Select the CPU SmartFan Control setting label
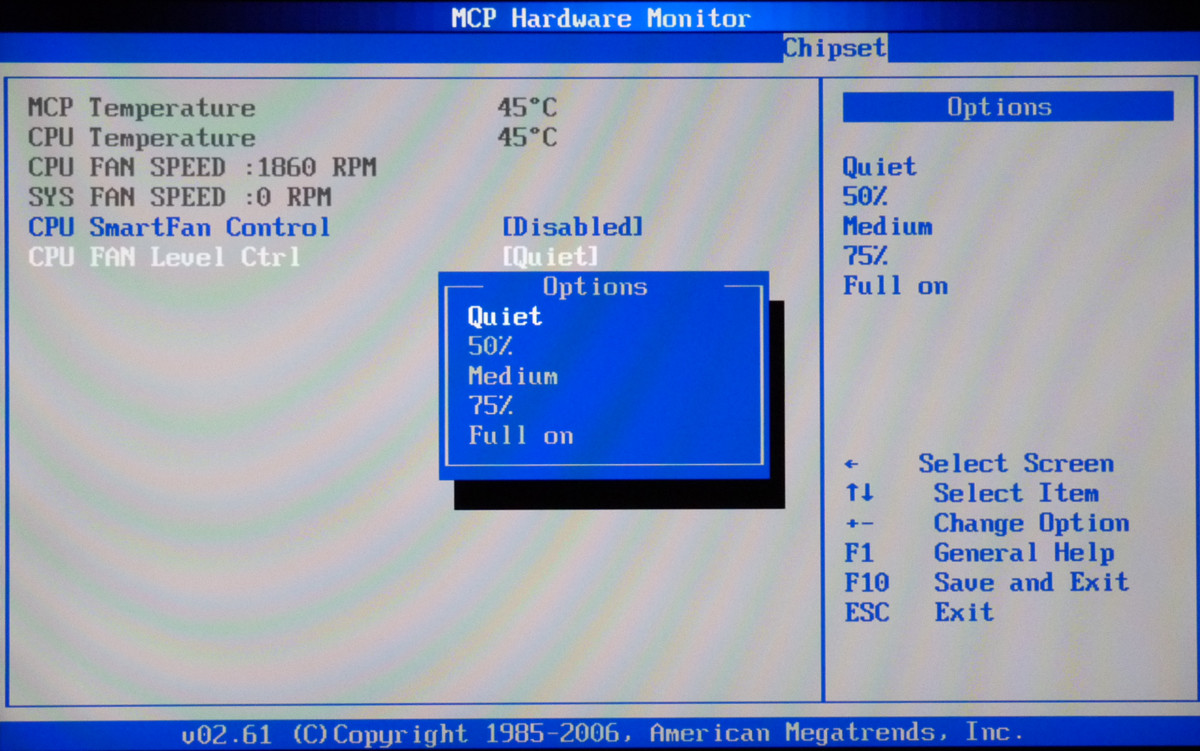This screenshot has width=1200, height=751. (x=179, y=228)
